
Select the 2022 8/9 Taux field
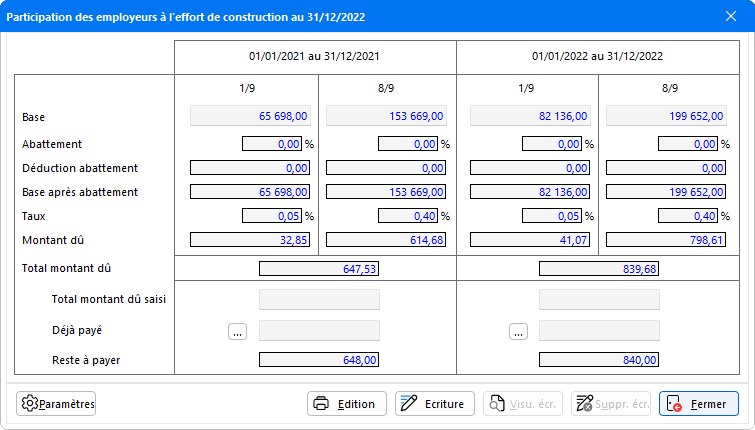click(688, 216)
